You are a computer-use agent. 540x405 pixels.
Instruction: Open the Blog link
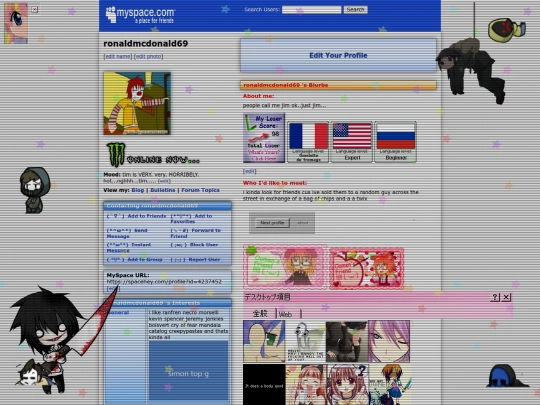[138, 190]
